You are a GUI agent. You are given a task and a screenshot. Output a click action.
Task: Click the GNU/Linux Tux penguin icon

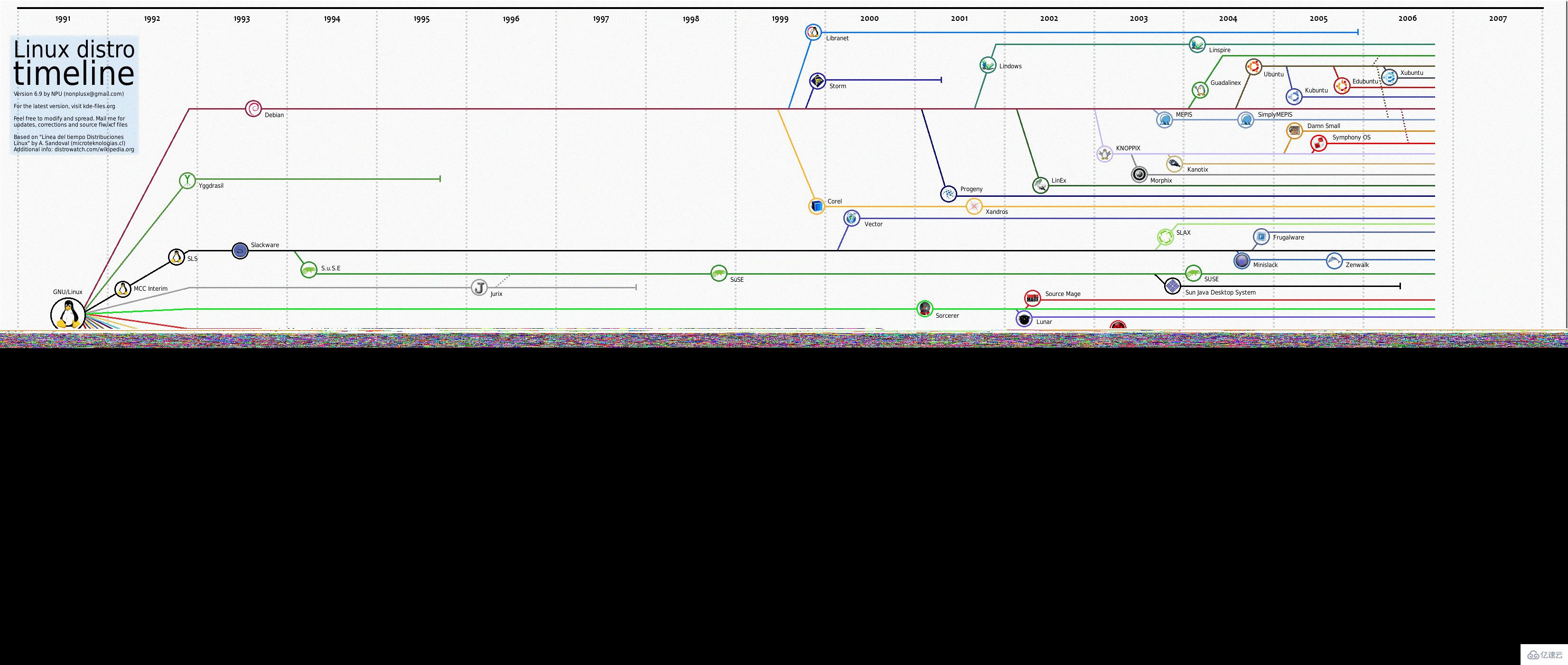[67, 314]
